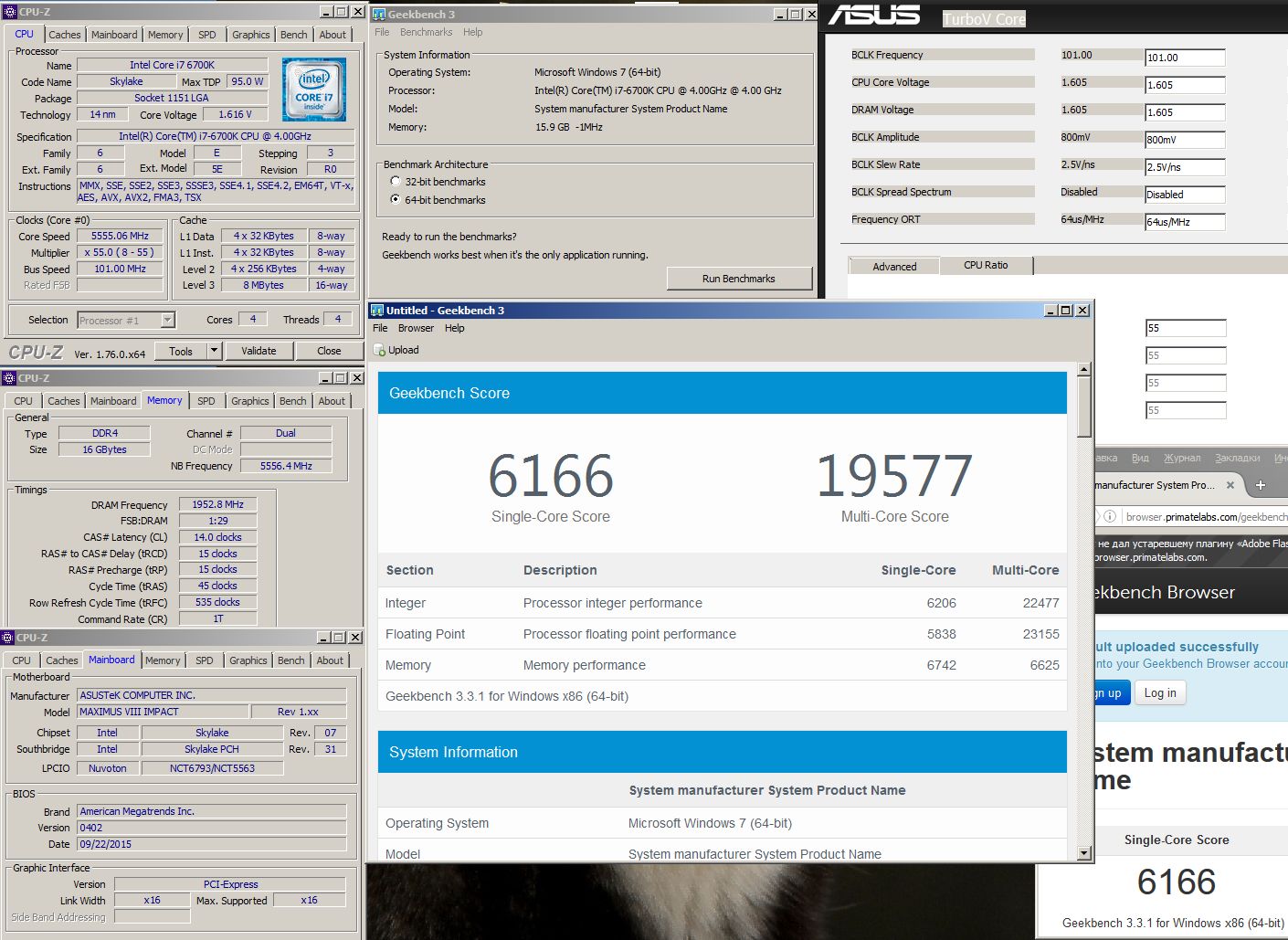Click the site info icon in browser address bar
Viewport: 1288px width, 940px height.
pos(1110,516)
